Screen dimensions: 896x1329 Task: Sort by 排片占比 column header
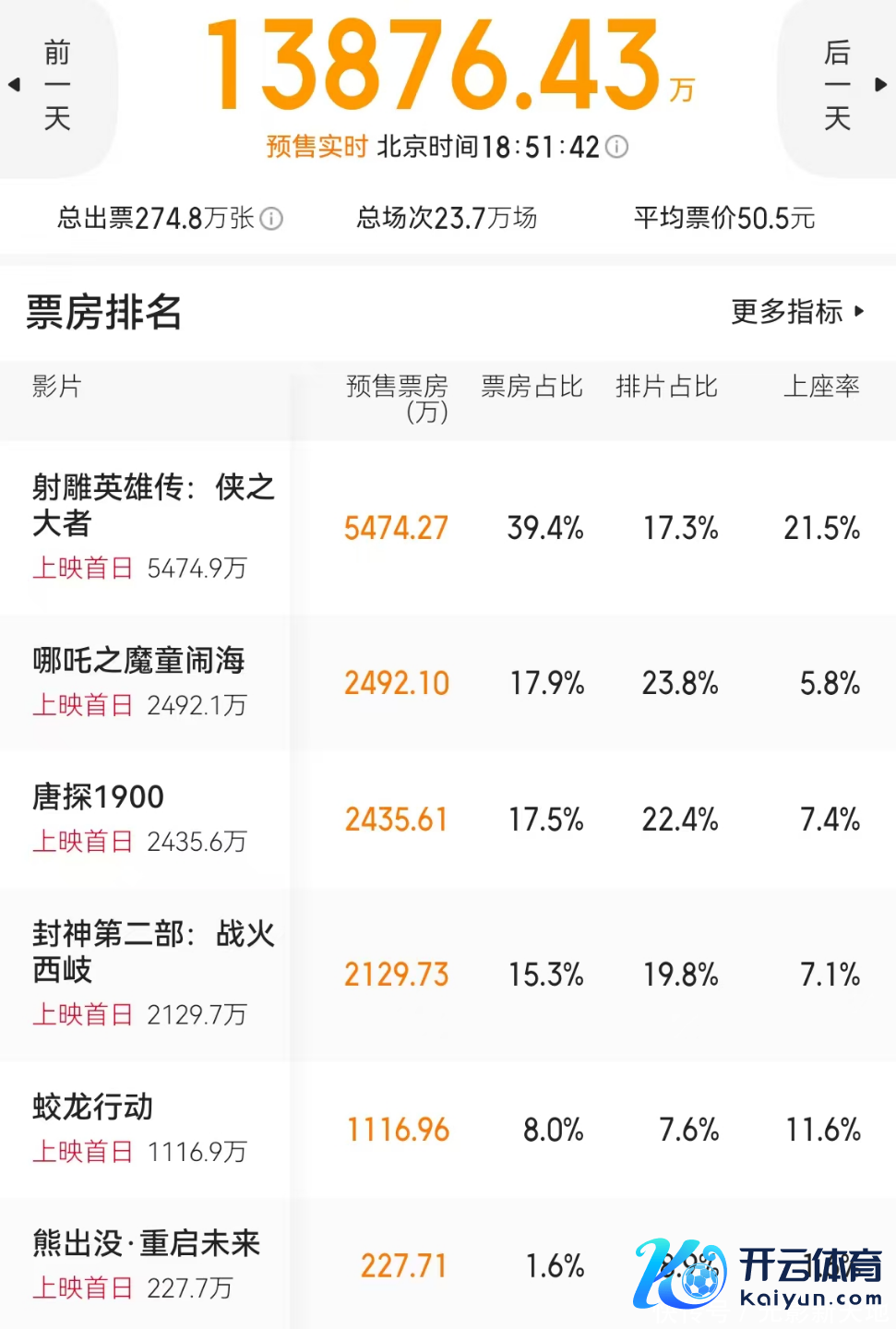click(x=666, y=387)
